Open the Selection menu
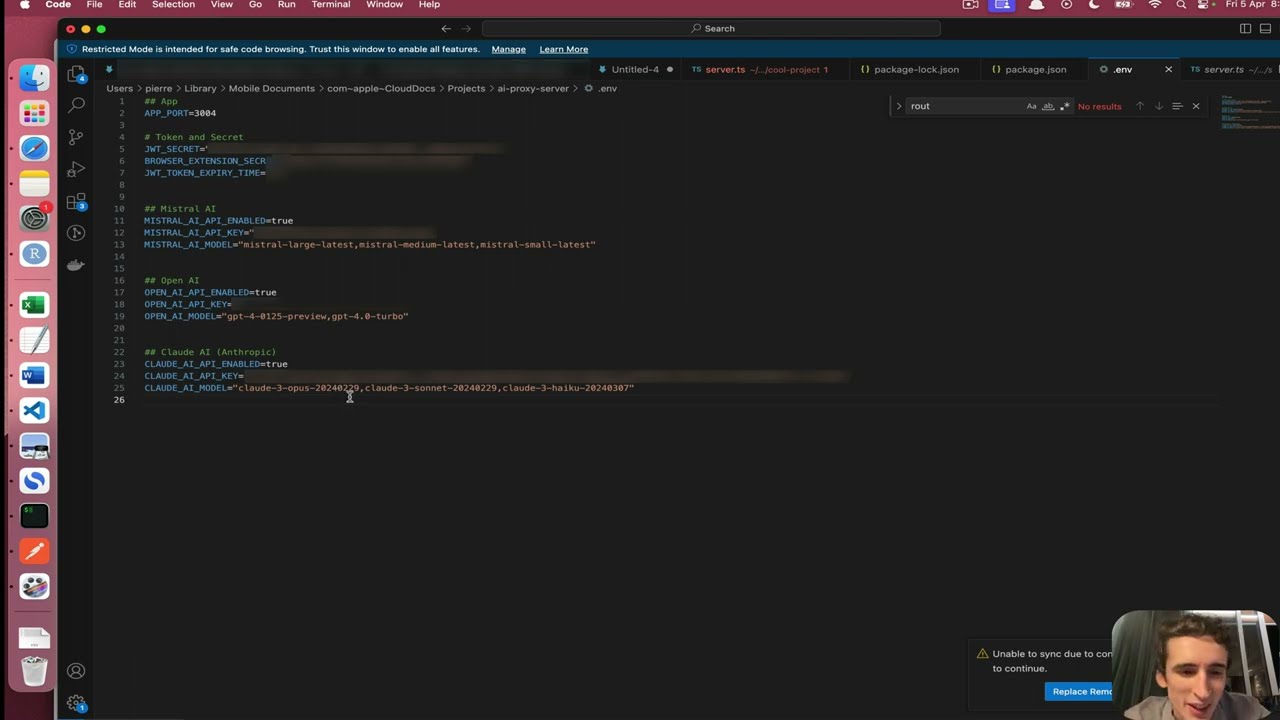 [173, 5]
